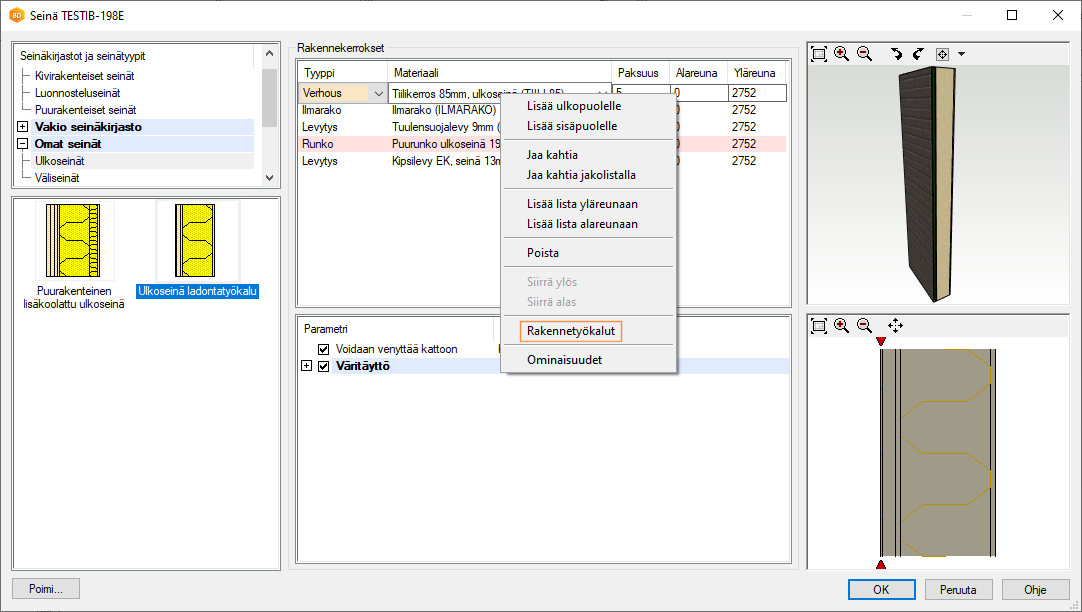Expand the Väritäyttö parameter group
Screen dimensions: 1082x612
coord(306,366)
